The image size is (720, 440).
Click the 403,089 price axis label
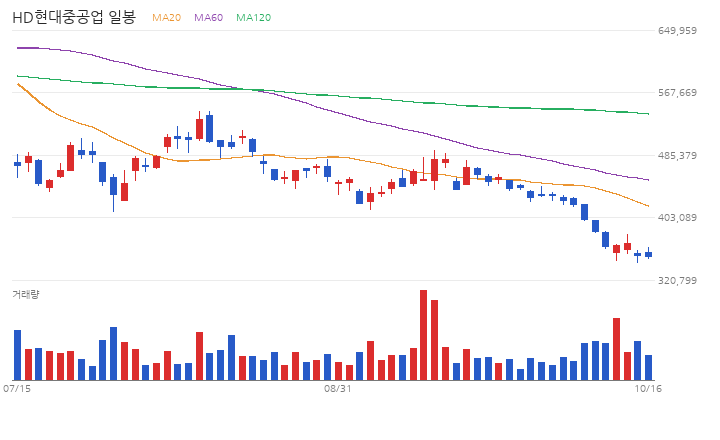(677, 217)
